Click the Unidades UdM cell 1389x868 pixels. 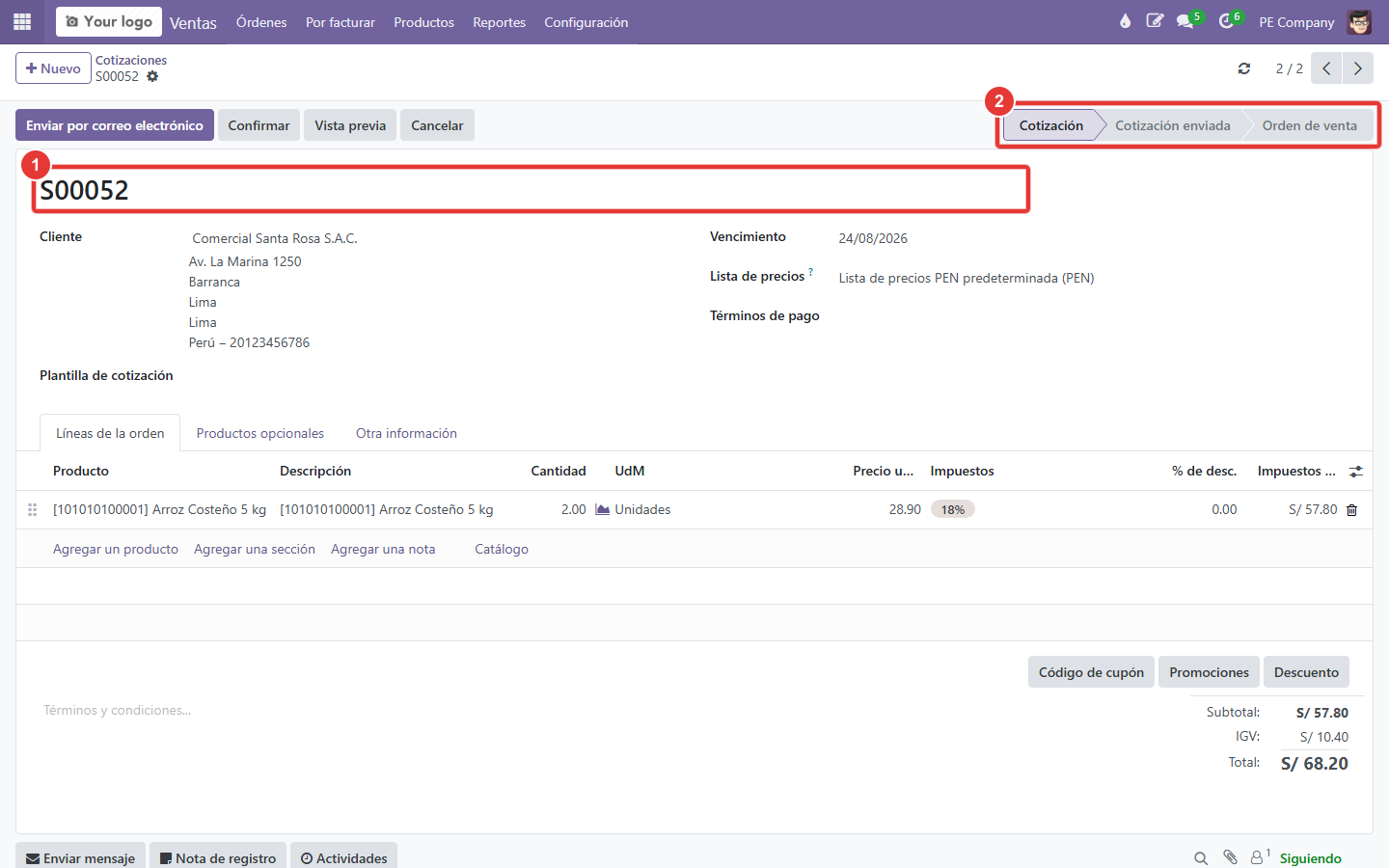[x=642, y=509]
